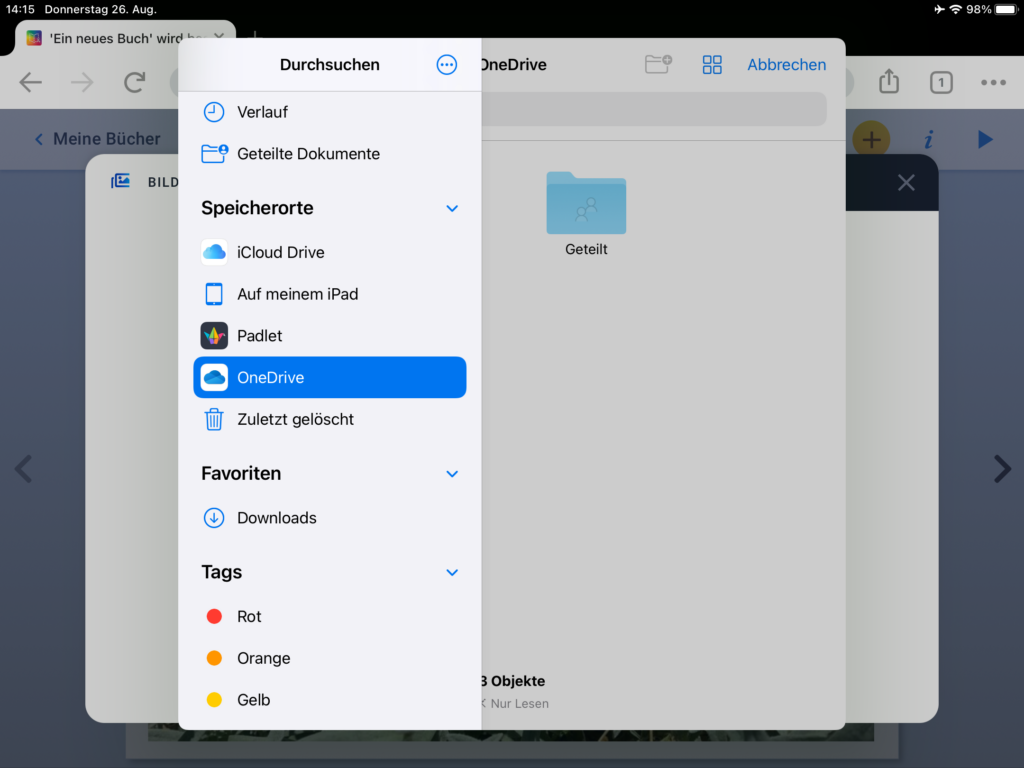Tap Abbrechen to cancel file picker
The height and width of the screenshot is (768, 1024).
click(786, 65)
